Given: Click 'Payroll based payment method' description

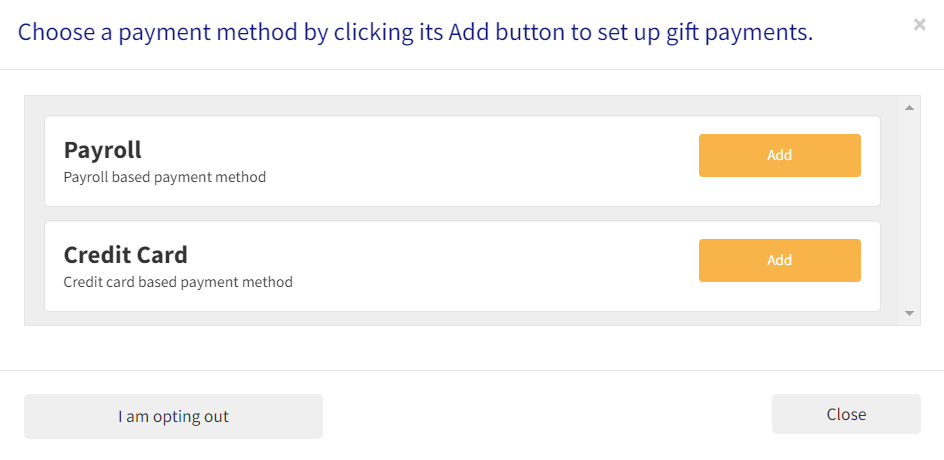Looking at the screenshot, I should [164, 178].
